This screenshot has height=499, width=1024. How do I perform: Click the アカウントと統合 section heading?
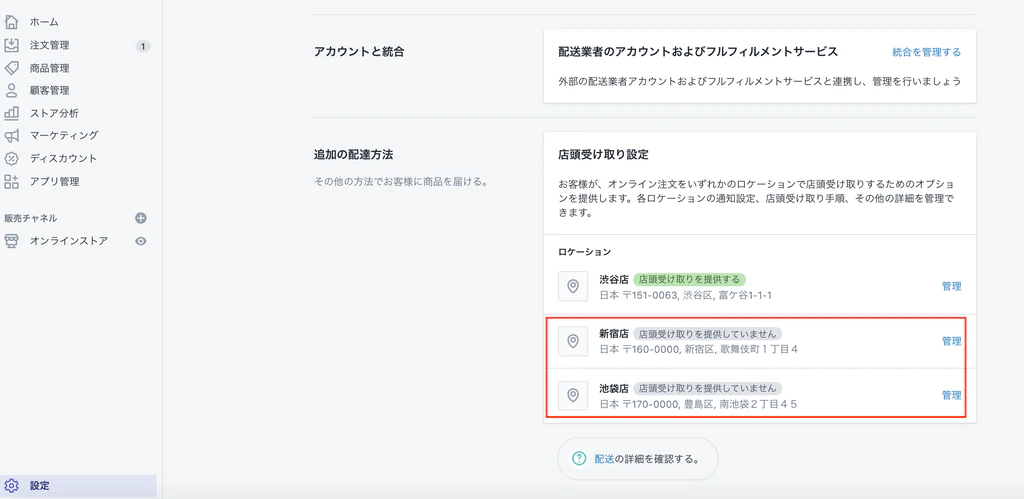359,52
